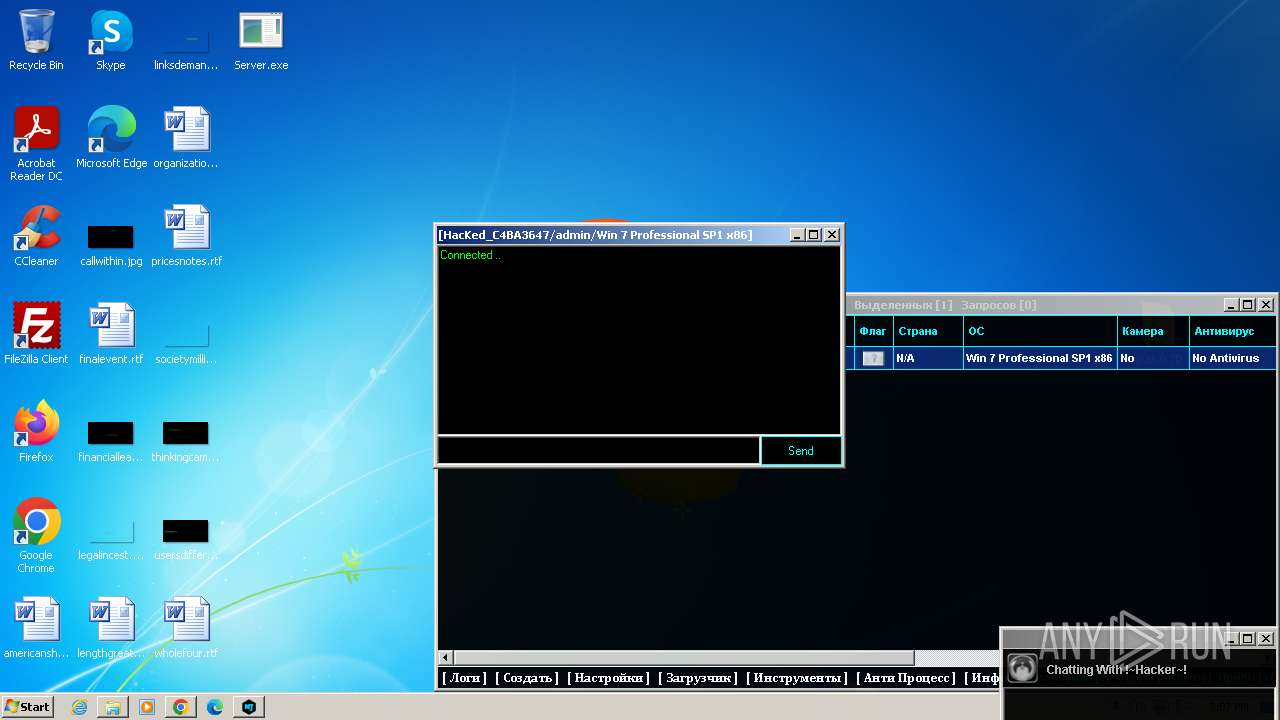The height and width of the screenshot is (720, 1280).
Task: Open Edge from the taskbar
Action: point(215,707)
